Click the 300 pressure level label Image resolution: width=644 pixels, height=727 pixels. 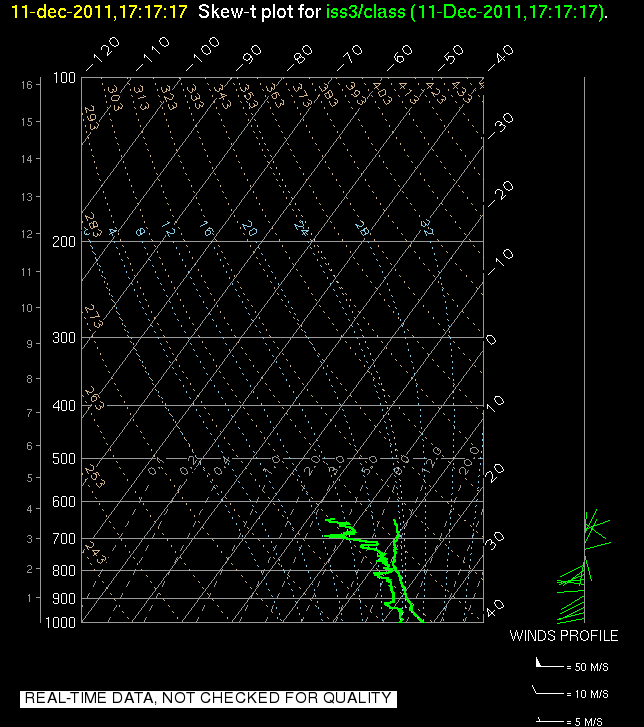64,338
